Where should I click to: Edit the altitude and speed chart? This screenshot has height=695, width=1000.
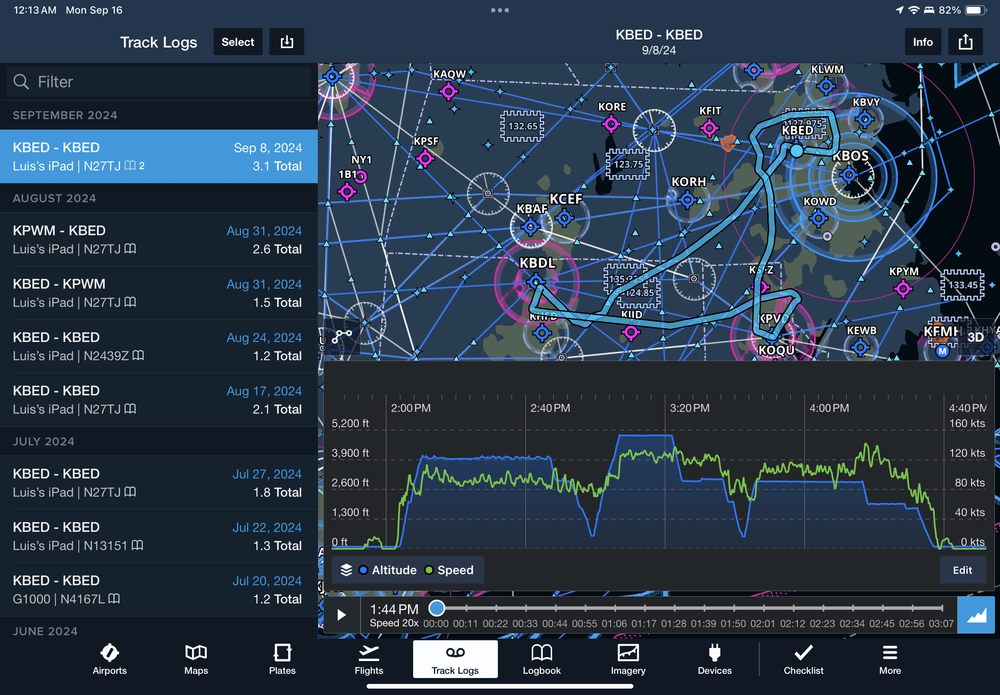962,569
